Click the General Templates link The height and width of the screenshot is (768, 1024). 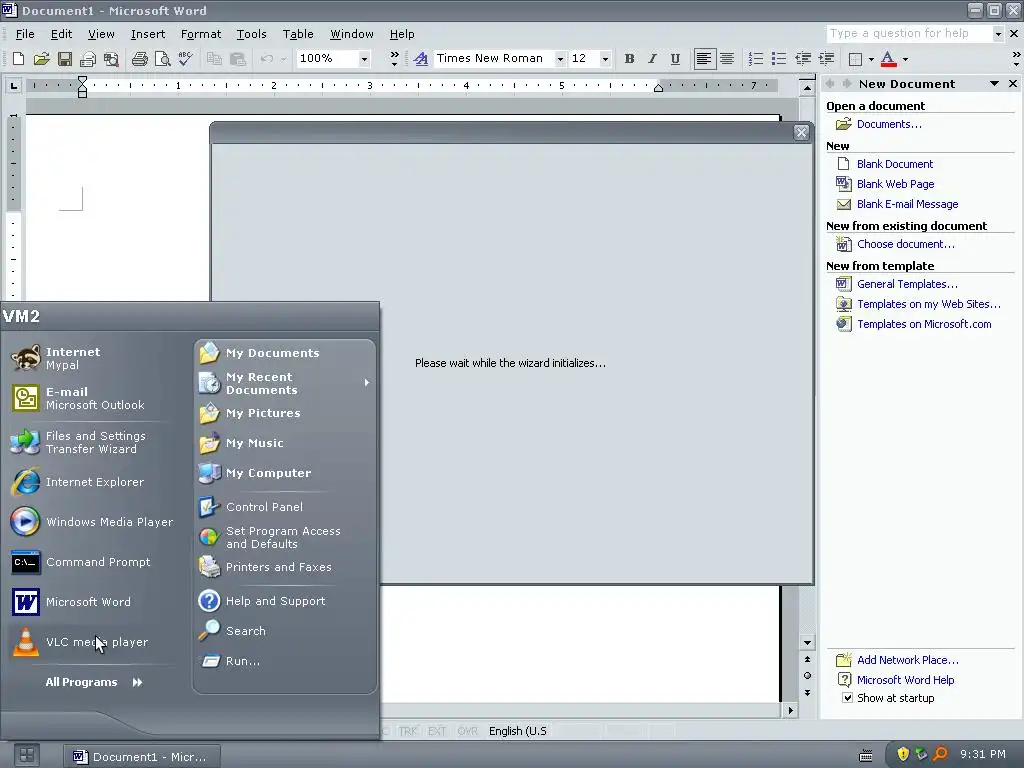[907, 284]
